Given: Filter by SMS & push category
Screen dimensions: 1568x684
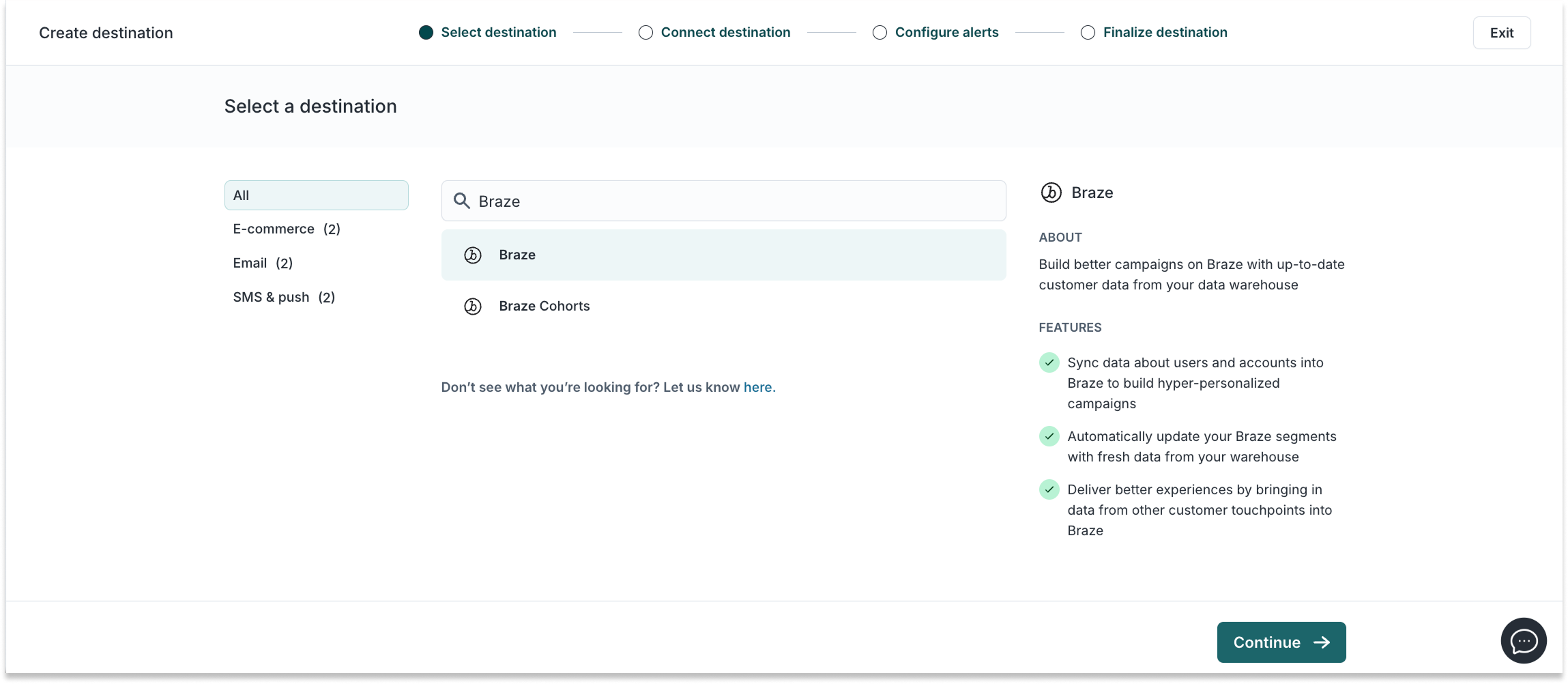Looking at the screenshot, I should click(284, 298).
